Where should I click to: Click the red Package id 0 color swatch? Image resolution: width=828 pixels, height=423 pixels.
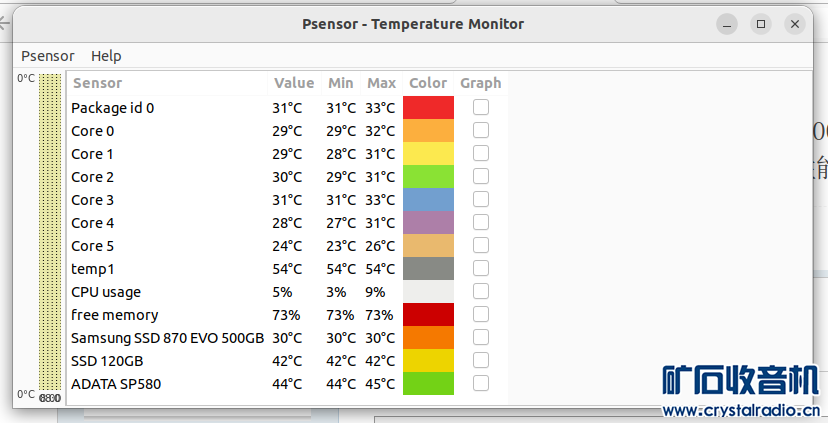pos(428,108)
